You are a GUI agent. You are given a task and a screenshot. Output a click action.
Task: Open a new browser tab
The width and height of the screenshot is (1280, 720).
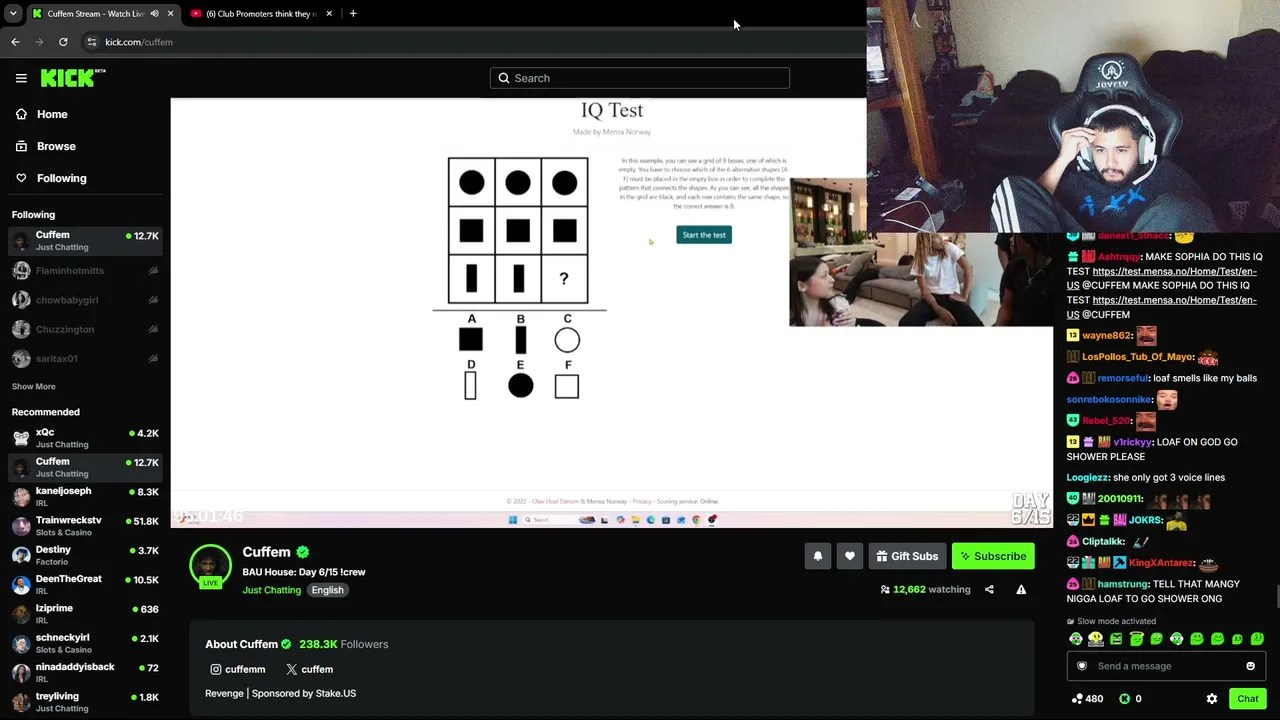353,14
